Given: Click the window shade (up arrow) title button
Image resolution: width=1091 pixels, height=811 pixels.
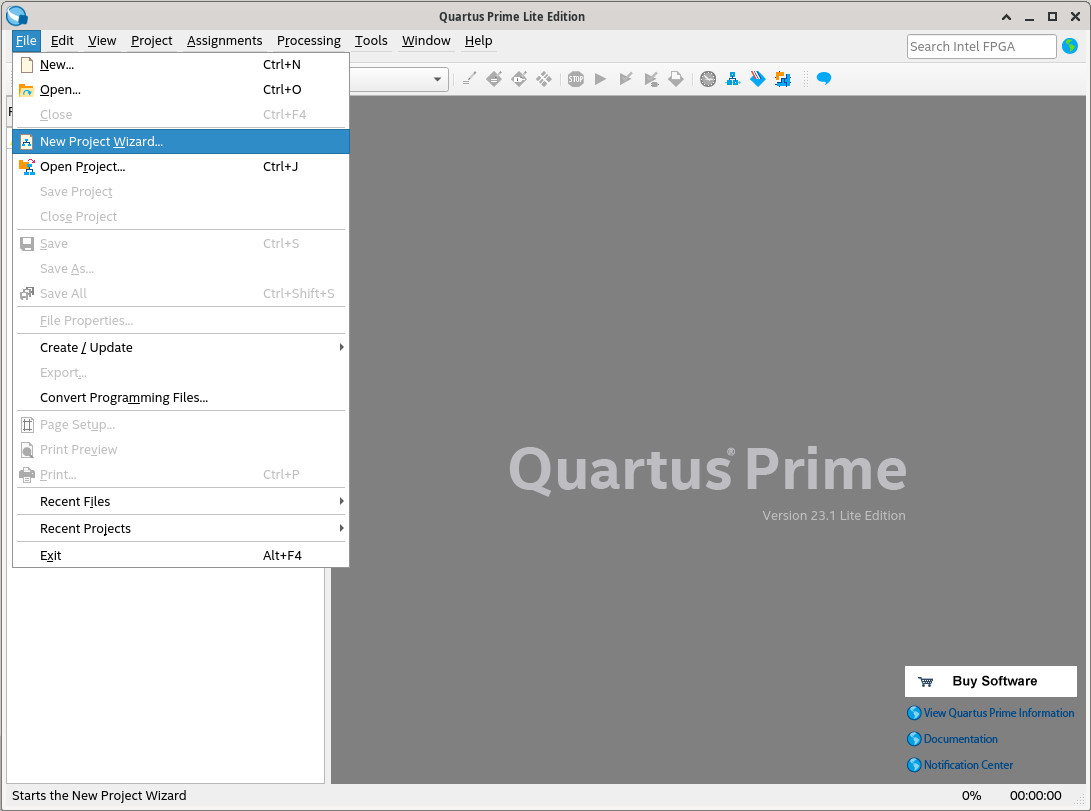Looking at the screenshot, I should pyautogui.click(x=1006, y=17).
